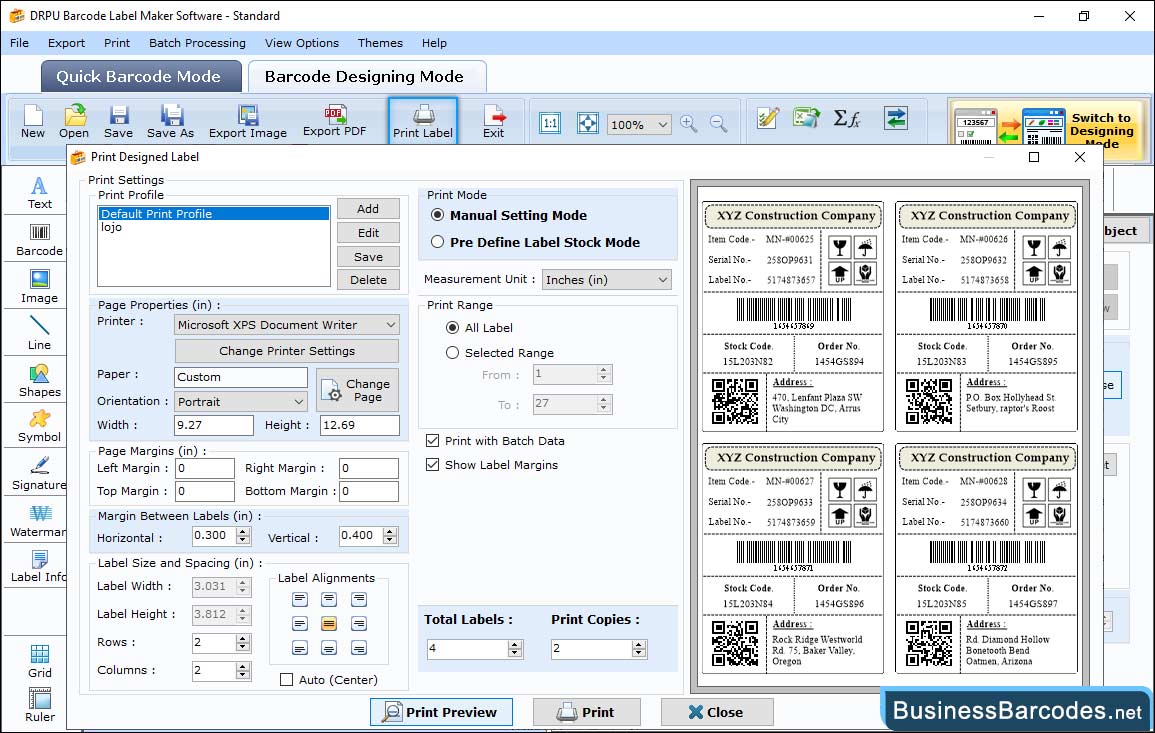Increase the Print Copies spinner
The height and width of the screenshot is (733, 1155).
(639, 645)
